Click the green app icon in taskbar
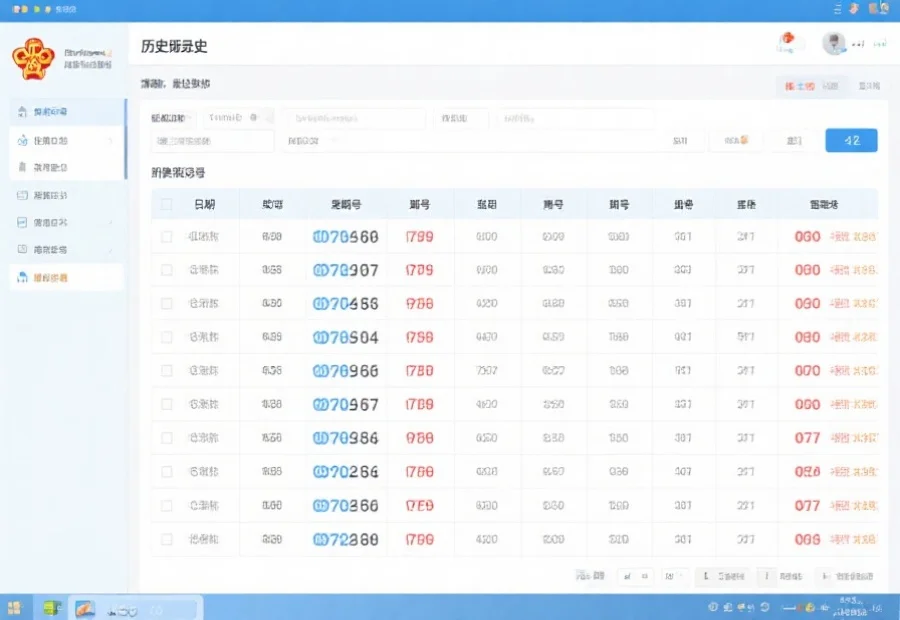Viewport: 900px width, 620px height. tap(50, 607)
